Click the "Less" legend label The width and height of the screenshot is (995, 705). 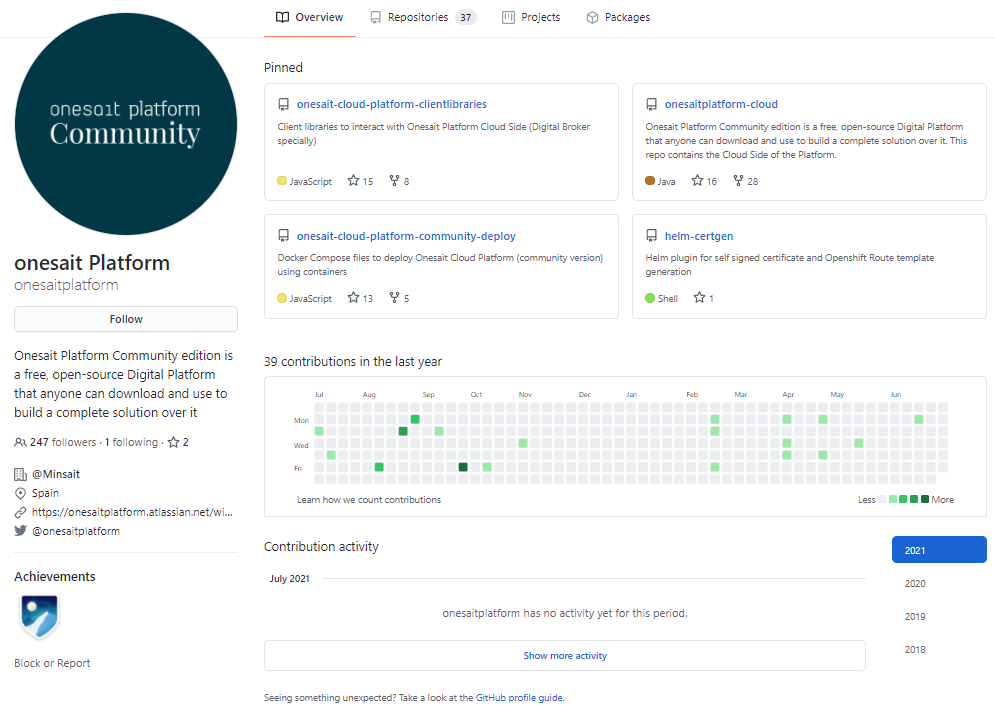(866, 499)
